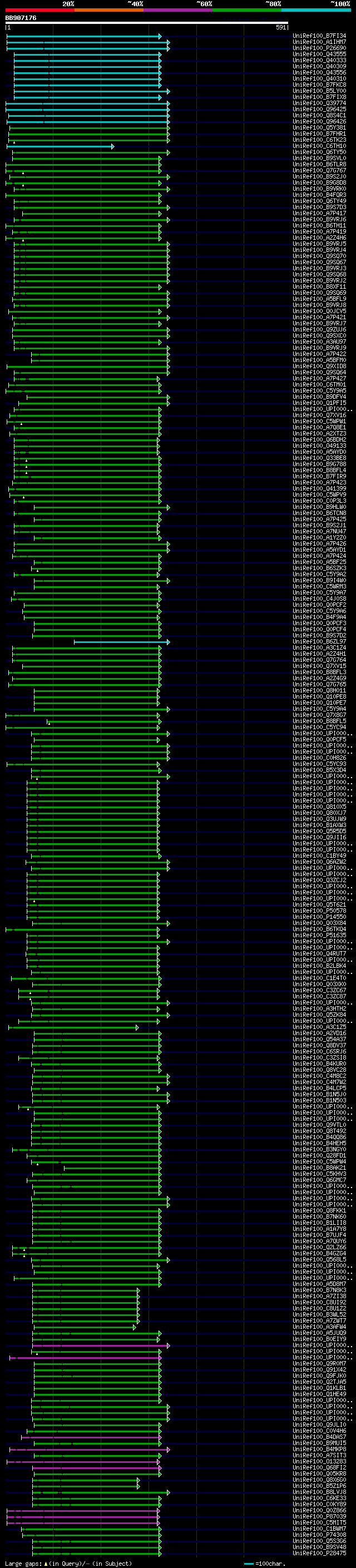Click hit name UniRef100_Q7G764
The image size is (356, 1568).
pos(319,660)
